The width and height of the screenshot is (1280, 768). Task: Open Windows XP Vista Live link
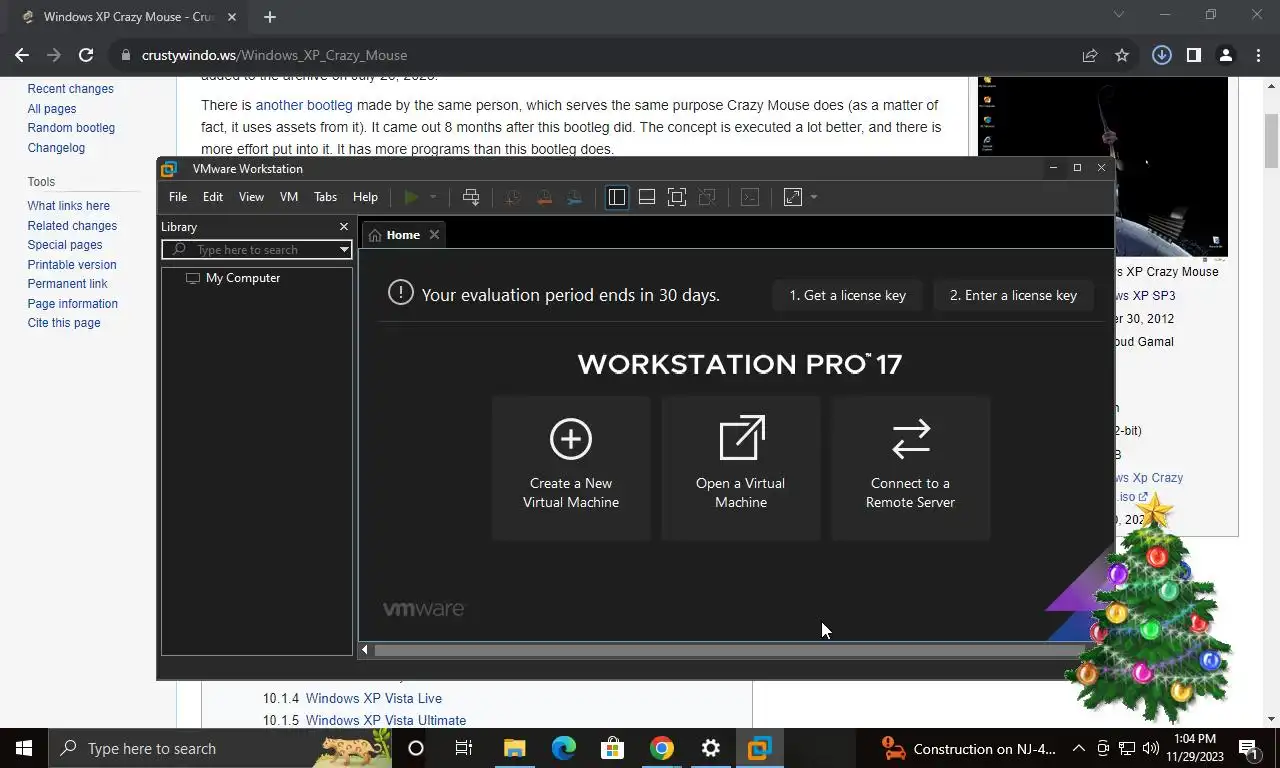(374, 699)
